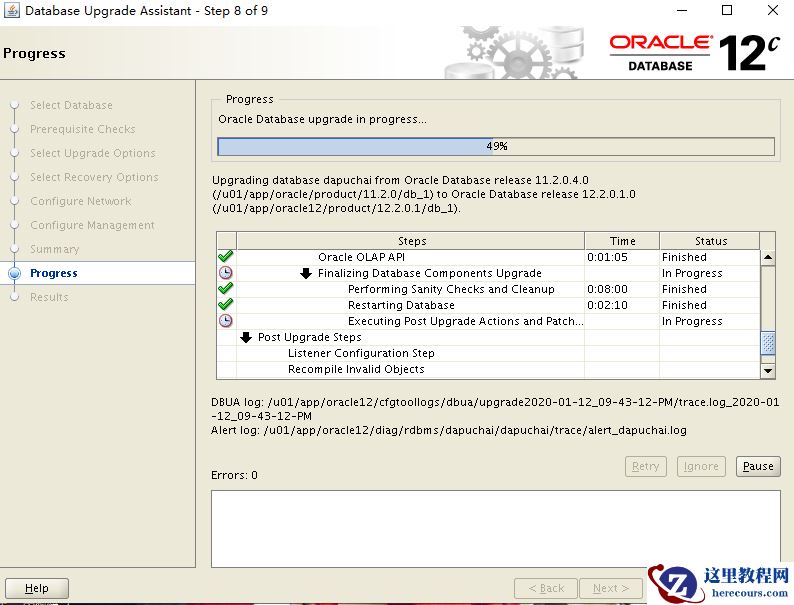Image resolution: width=794 pixels, height=605 pixels.
Task: Select the Select Upgrade Options step
Action: pyautogui.click(x=93, y=153)
